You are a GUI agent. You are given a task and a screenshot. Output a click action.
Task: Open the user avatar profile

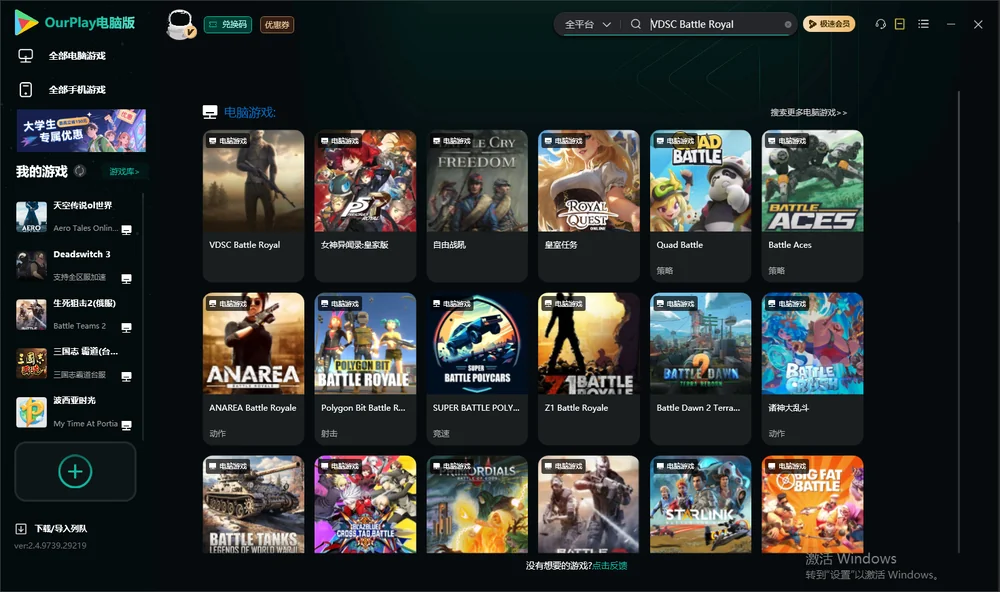pyautogui.click(x=180, y=24)
